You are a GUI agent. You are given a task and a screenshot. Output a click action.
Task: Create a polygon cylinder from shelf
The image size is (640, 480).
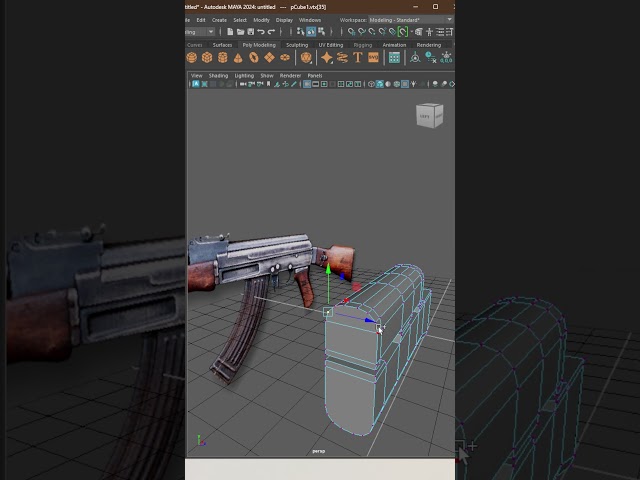pyautogui.click(x=222, y=58)
